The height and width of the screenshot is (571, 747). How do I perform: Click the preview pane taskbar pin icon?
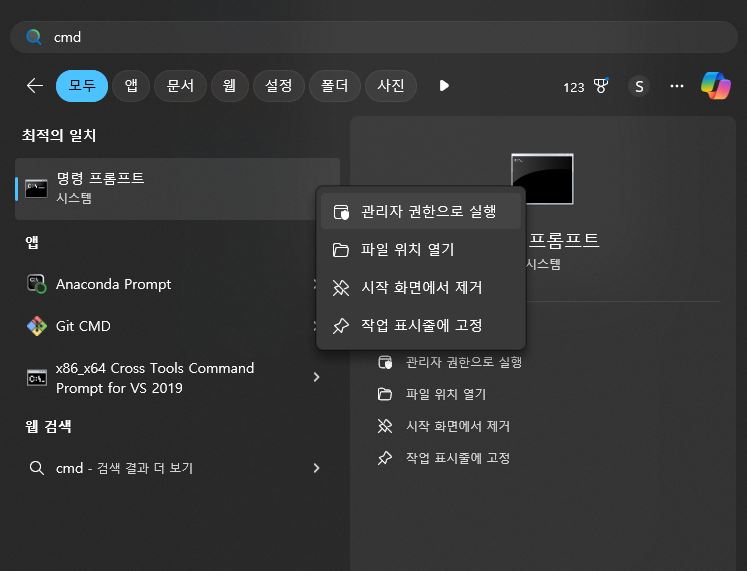(x=385, y=458)
